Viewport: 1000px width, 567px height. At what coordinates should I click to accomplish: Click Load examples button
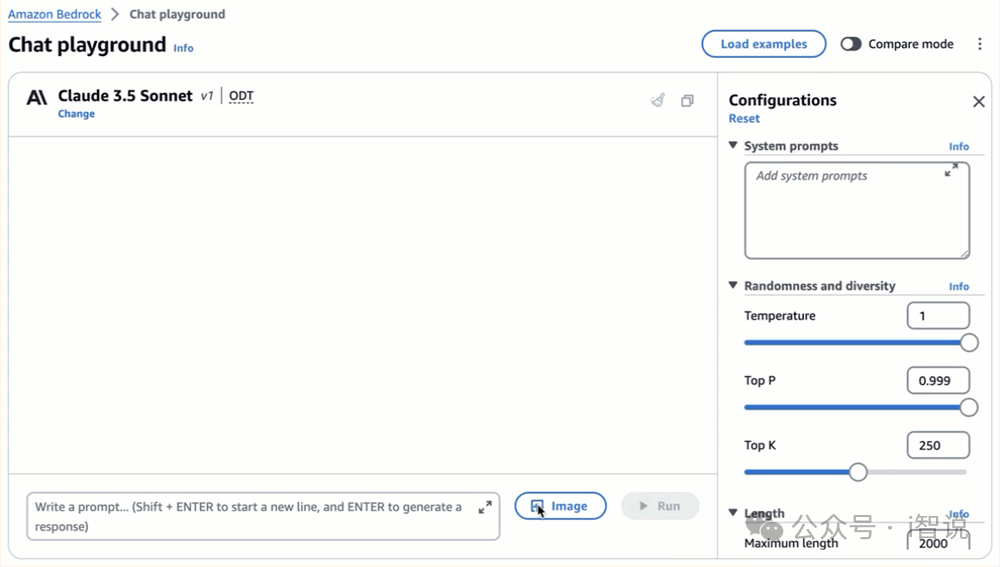coord(763,44)
